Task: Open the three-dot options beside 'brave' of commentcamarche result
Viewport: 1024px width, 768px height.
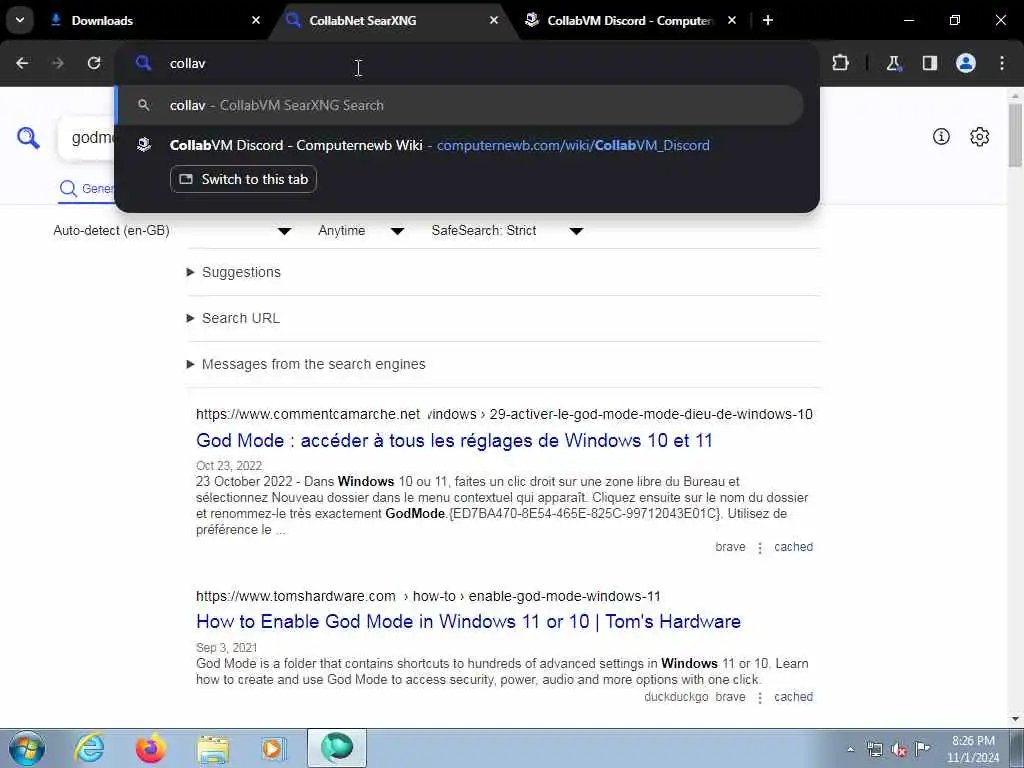Action: tap(760, 547)
